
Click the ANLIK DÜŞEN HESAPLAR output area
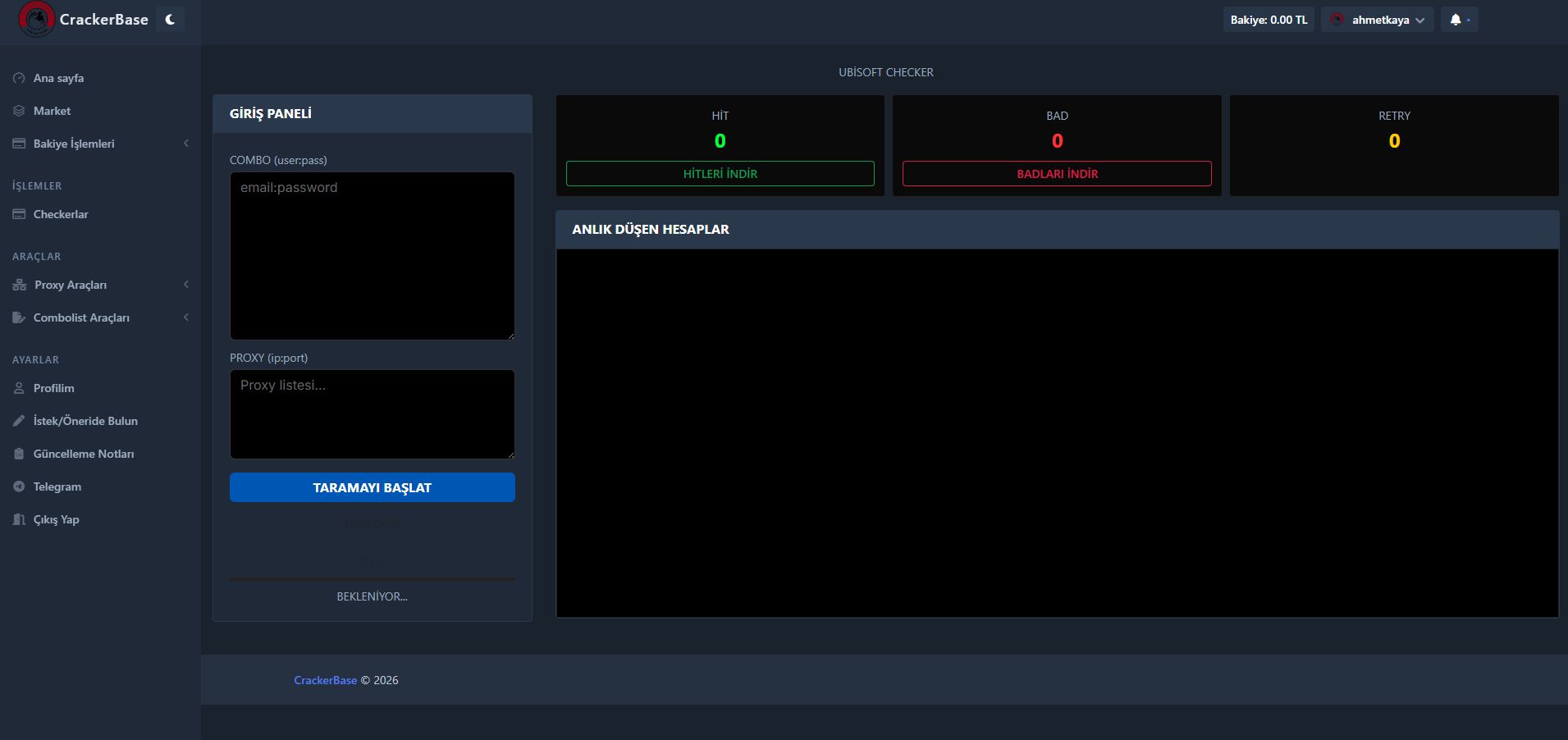pos(1057,433)
